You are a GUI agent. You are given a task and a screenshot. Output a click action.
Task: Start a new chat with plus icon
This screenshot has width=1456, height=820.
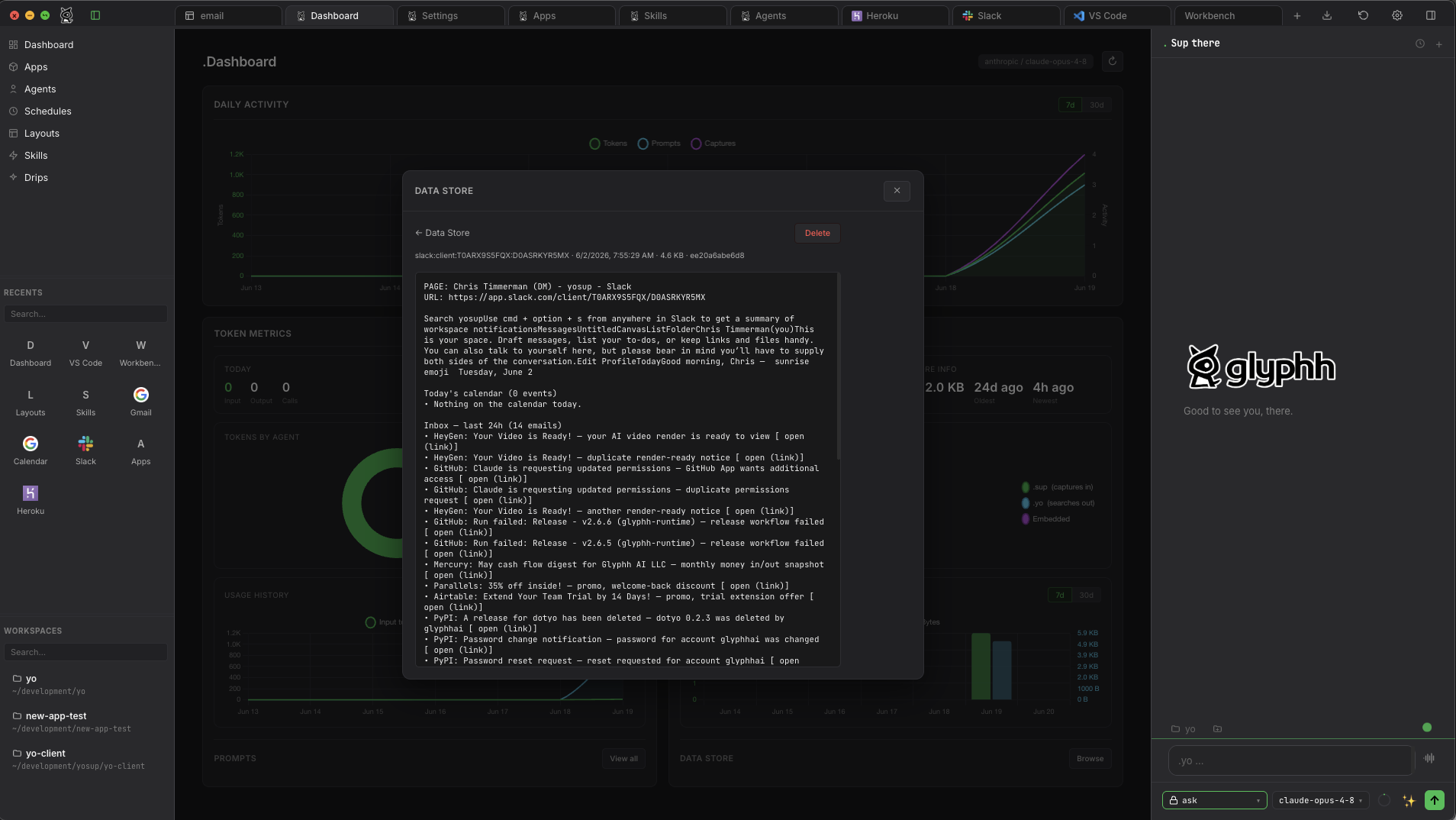tap(1439, 44)
